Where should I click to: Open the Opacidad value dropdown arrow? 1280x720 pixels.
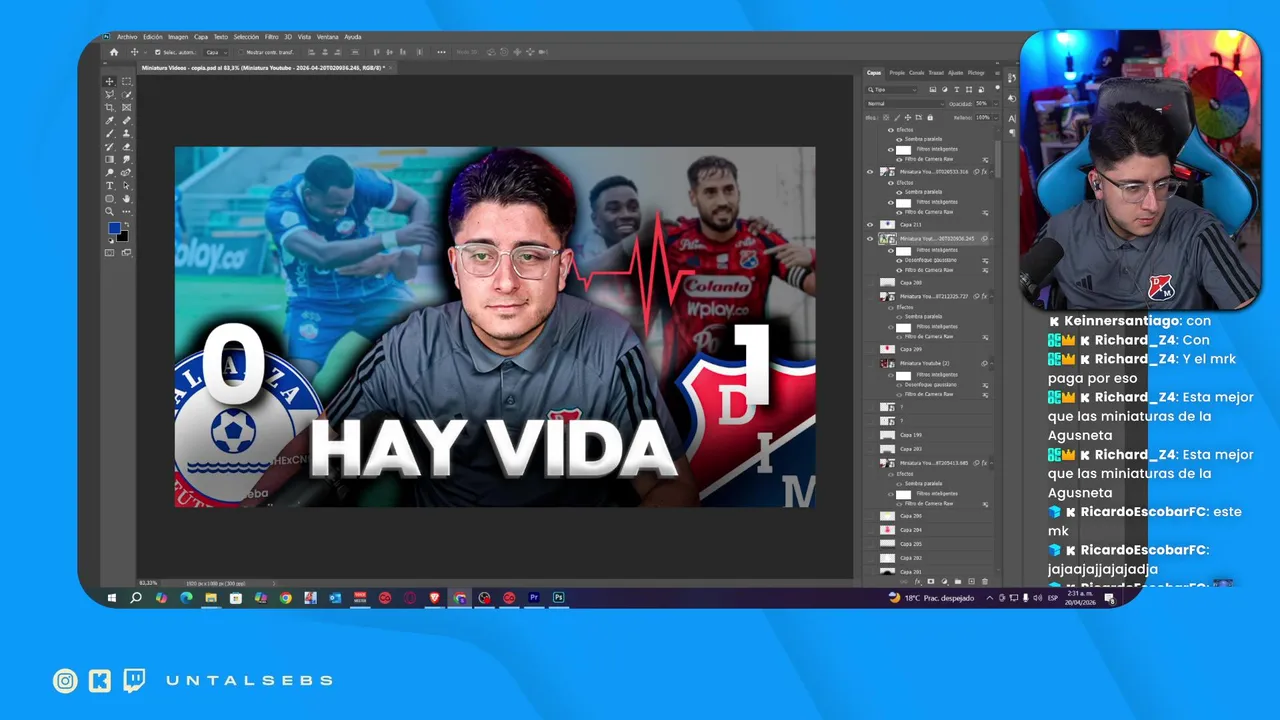click(996, 103)
